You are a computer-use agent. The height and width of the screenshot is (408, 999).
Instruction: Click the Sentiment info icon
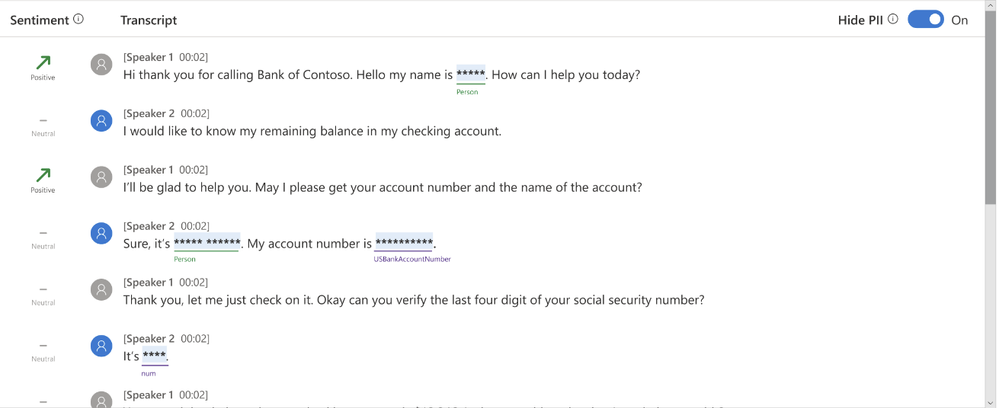tap(78, 19)
